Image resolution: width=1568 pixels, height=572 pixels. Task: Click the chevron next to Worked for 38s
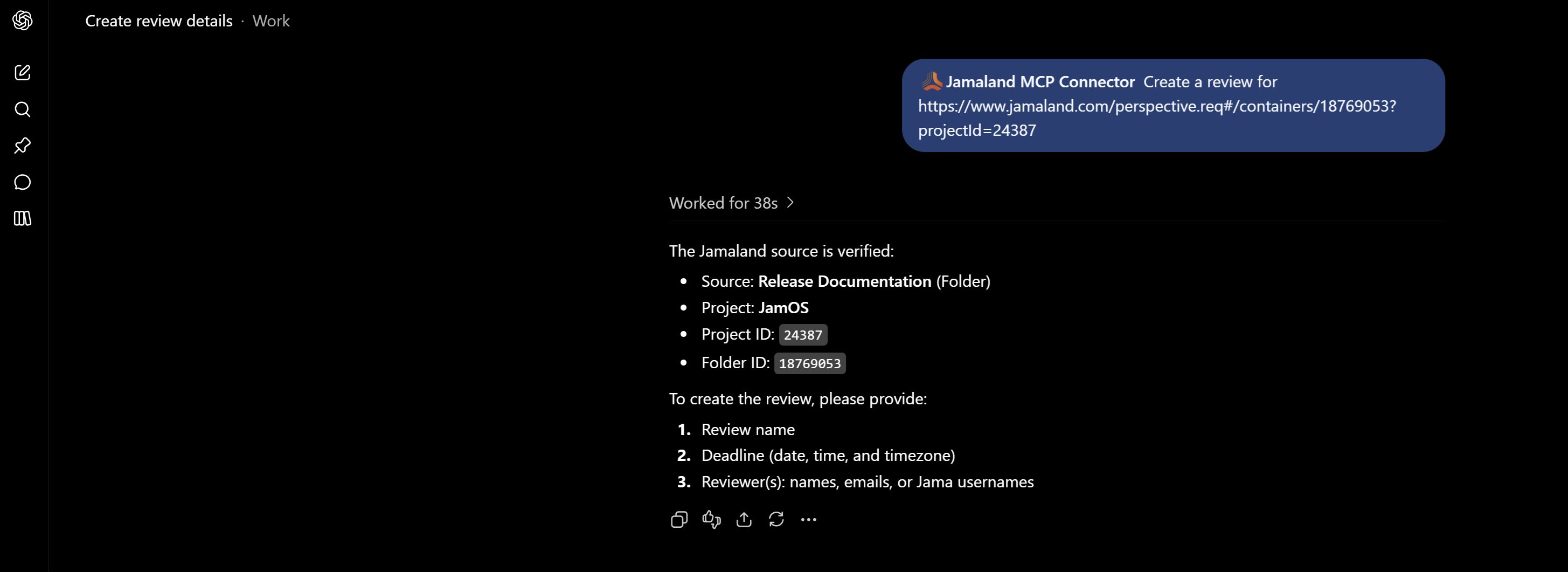tap(790, 202)
